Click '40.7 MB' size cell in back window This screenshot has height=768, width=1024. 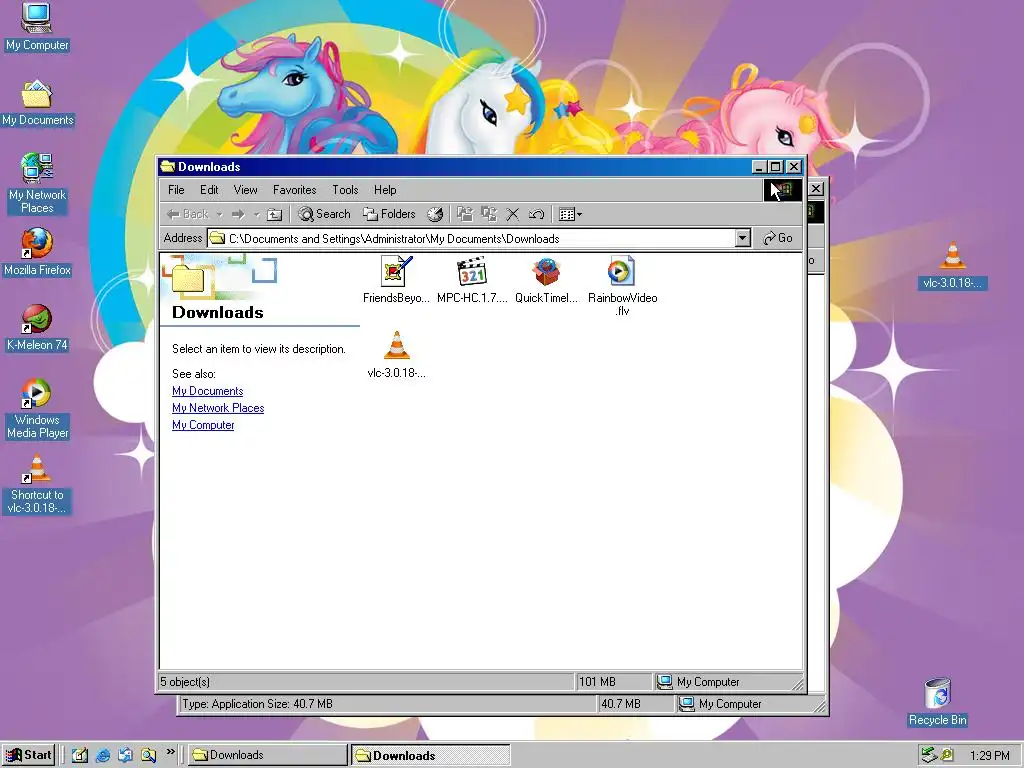click(620, 704)
